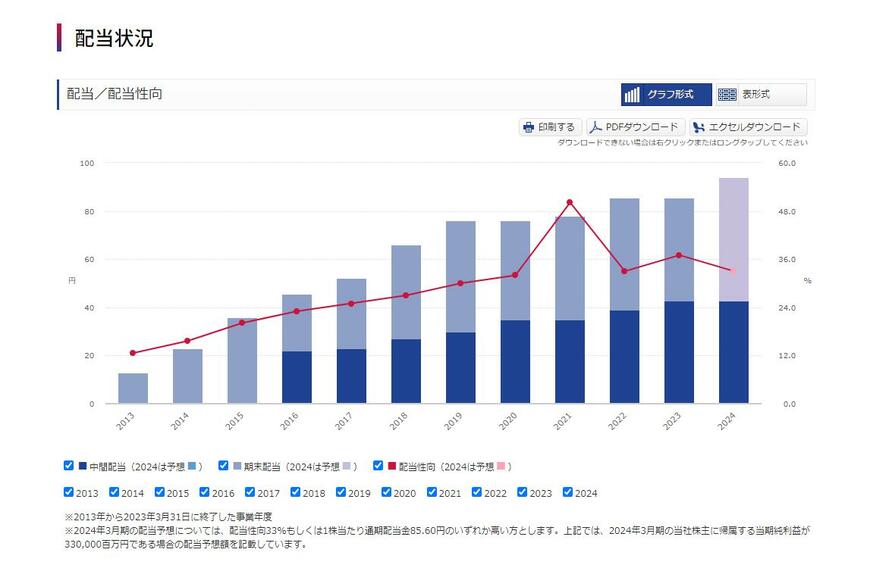Image resolution: width=870 pixels, height=565 pixels.
Task: Click the bar chart icon in グラフ形式
Action: (x=632, y=95)
